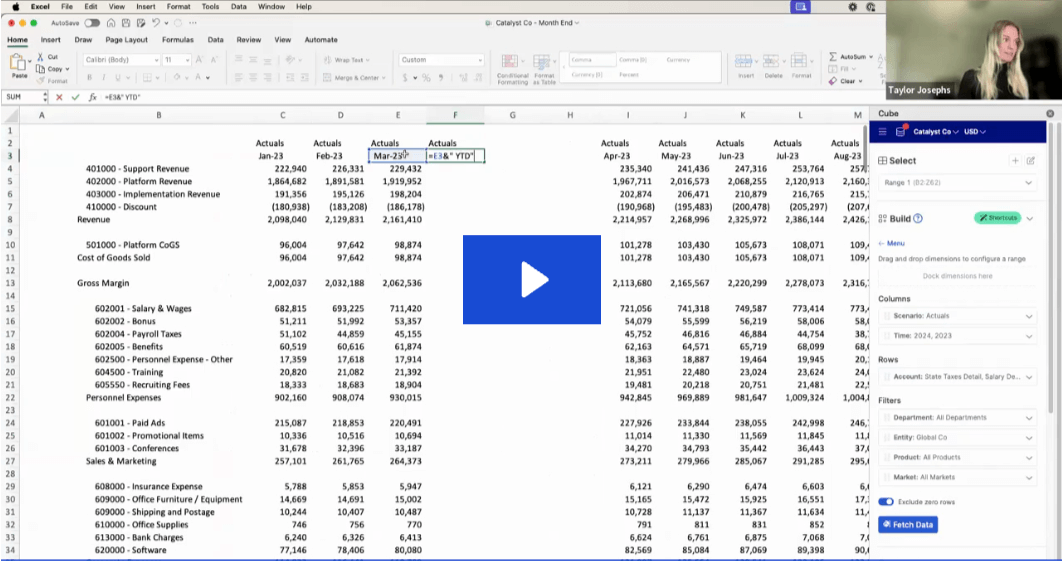Expand the Scenario: Actuals dropdown
Viewport: 1062px width, 561px height.
[957, 316]
